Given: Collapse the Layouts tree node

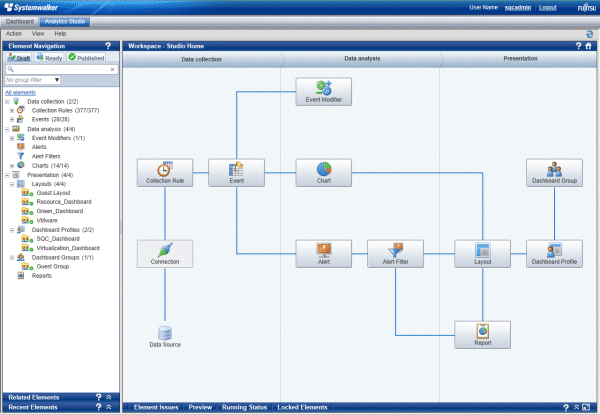Looking at the screenshot, I should coord(12,184).
